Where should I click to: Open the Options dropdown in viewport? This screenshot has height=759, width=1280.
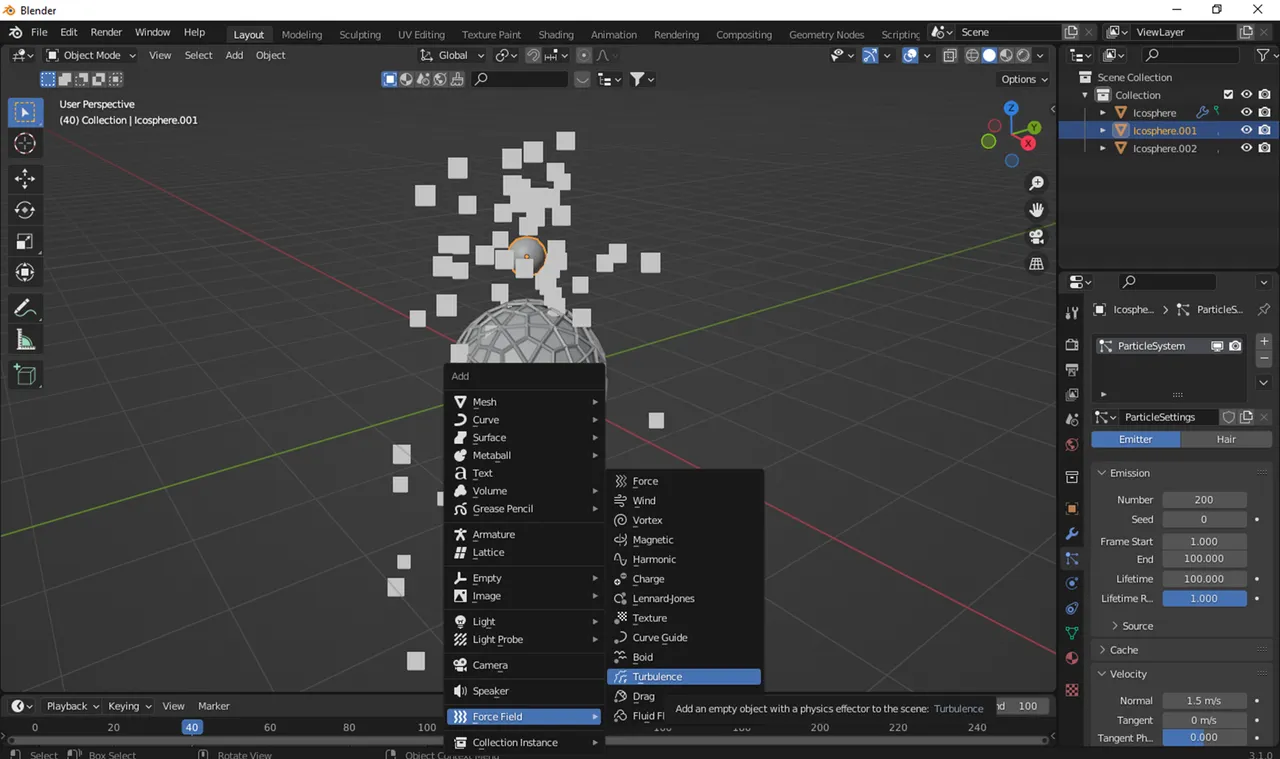1024,79
